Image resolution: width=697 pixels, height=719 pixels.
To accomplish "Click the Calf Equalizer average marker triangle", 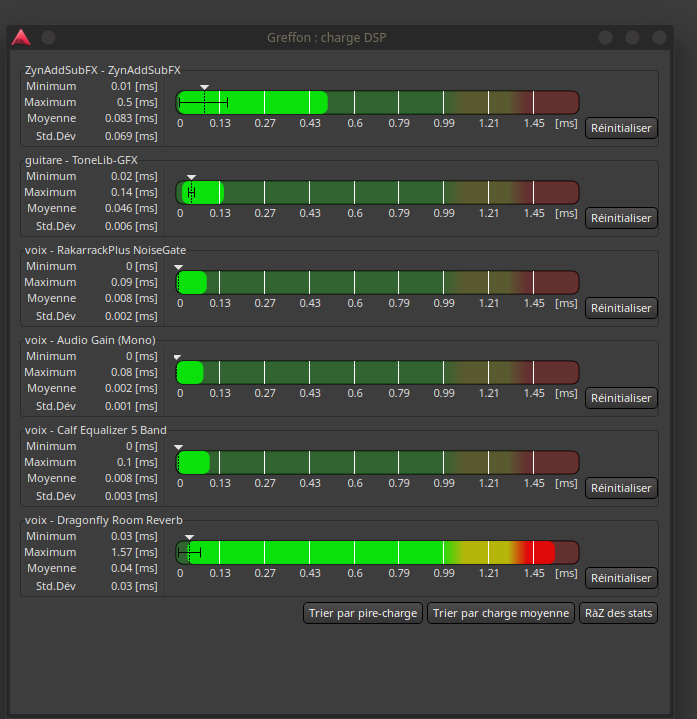I will (179, 447).
